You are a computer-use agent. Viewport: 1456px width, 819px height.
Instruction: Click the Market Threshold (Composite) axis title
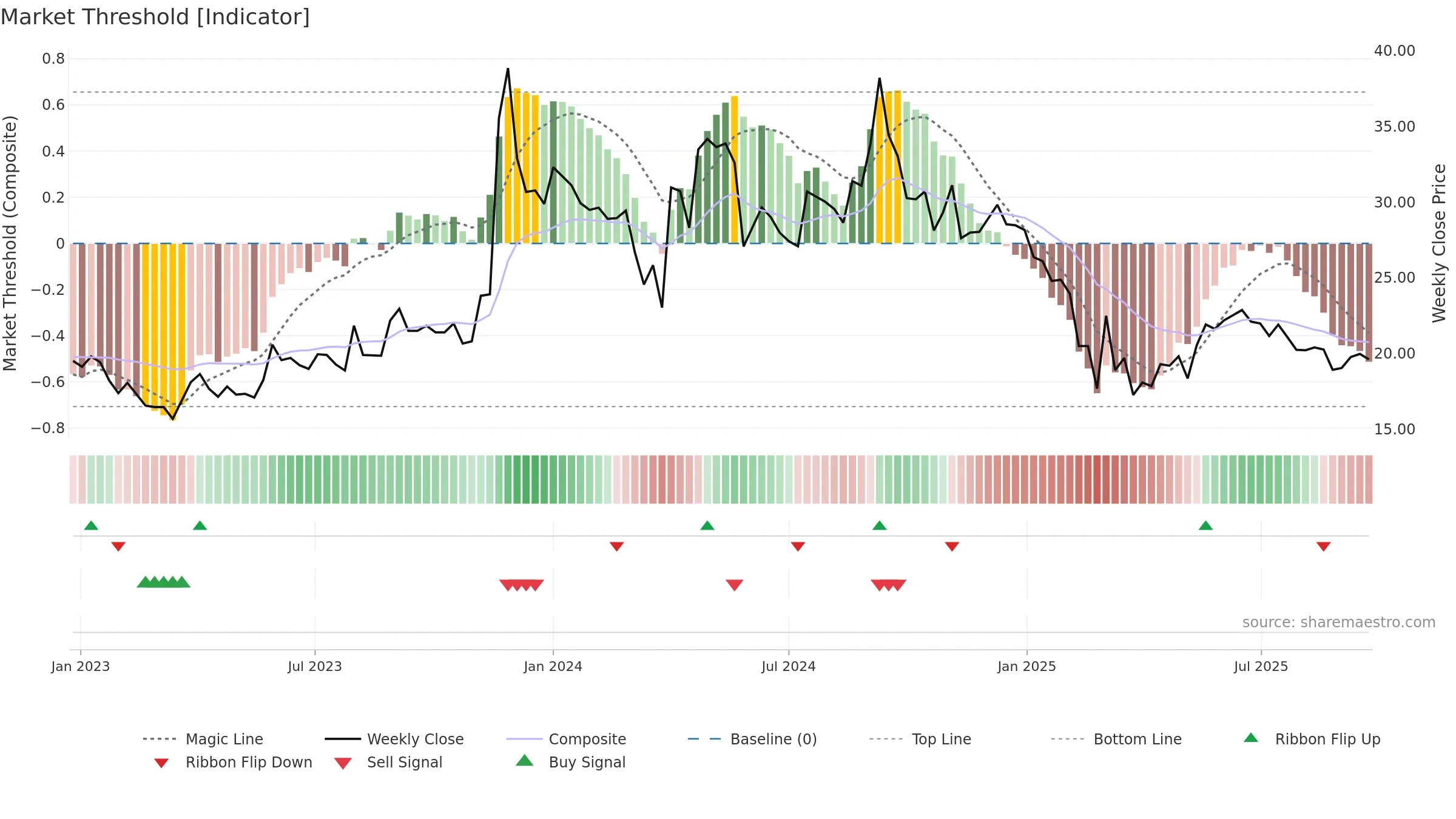(x=10, y=243)
